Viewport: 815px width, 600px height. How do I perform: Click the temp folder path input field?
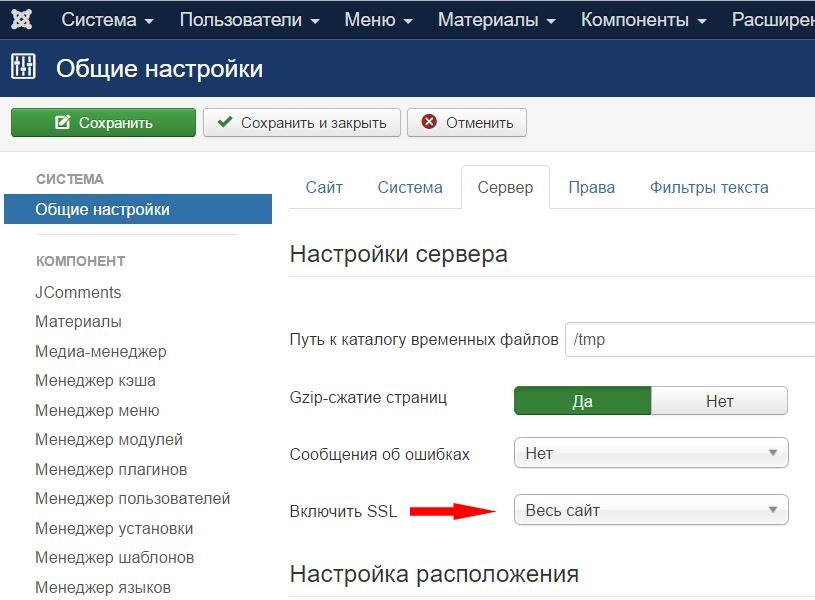point(690,340)
